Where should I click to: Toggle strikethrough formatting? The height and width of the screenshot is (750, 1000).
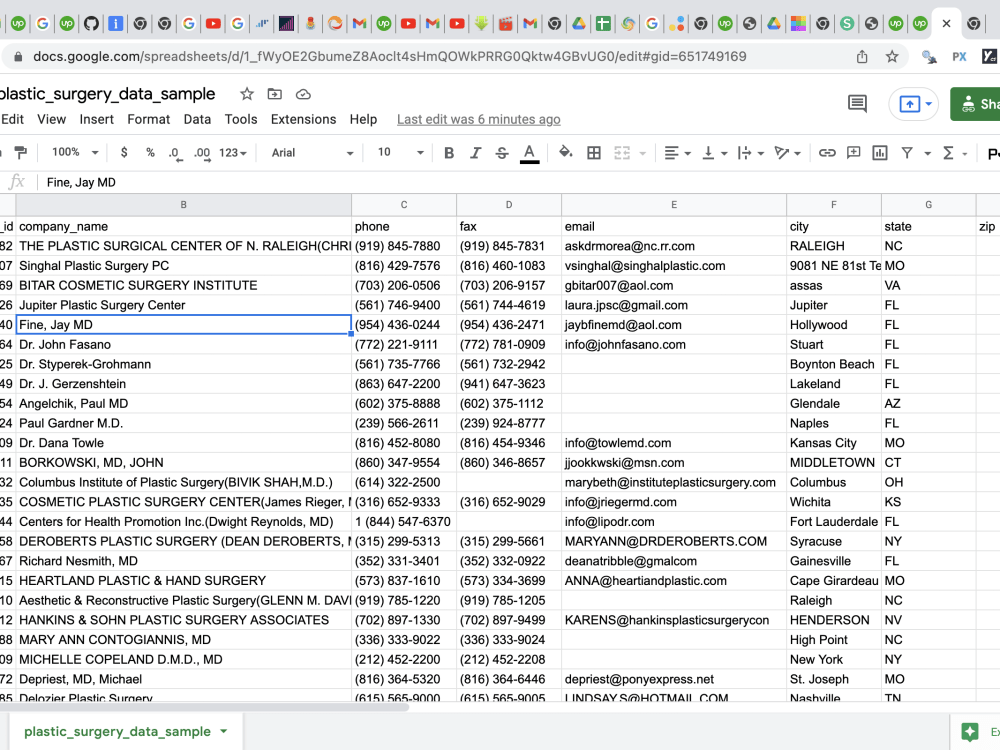pos(502,152)
